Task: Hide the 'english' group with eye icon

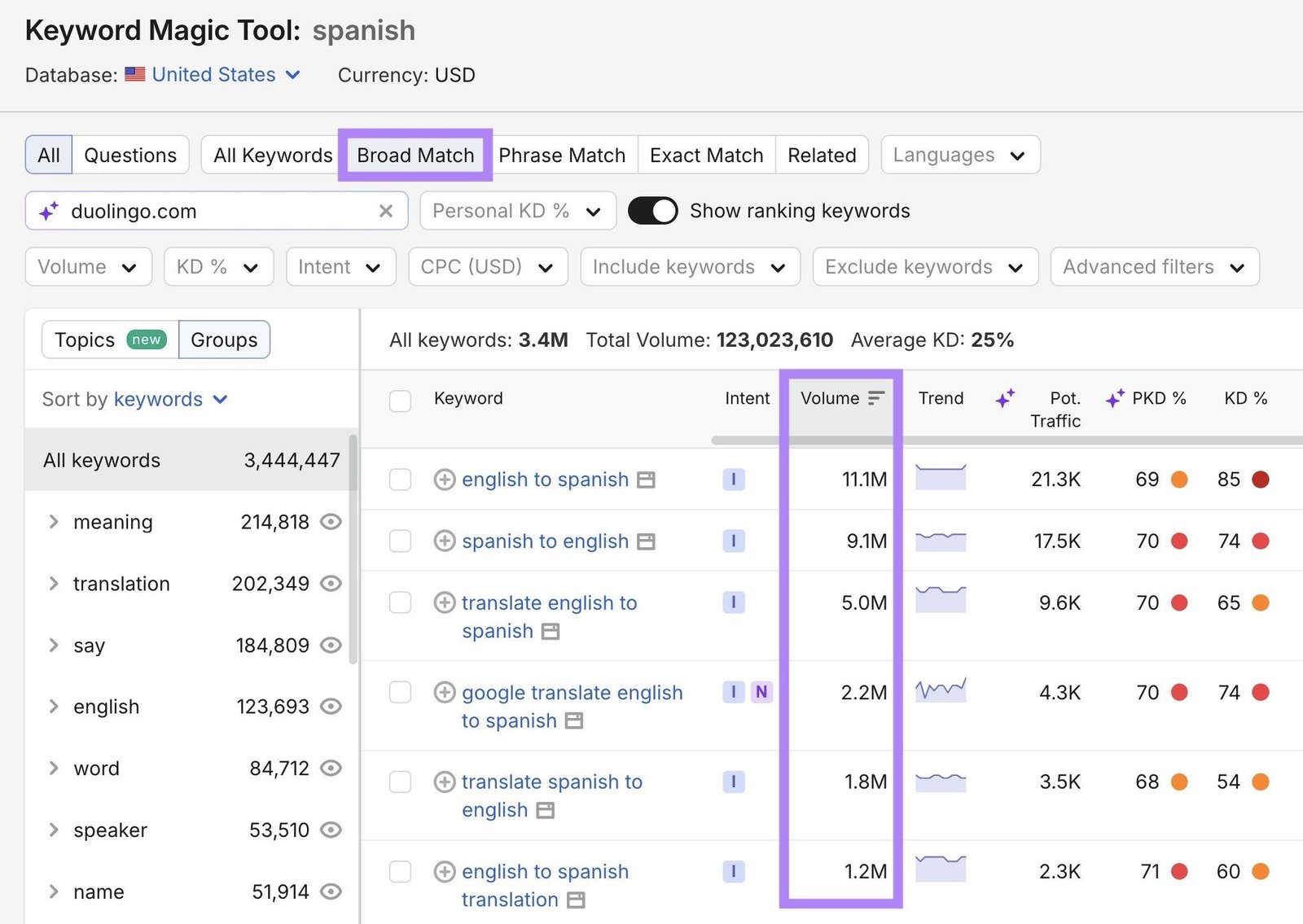Action: click(331, 707)
